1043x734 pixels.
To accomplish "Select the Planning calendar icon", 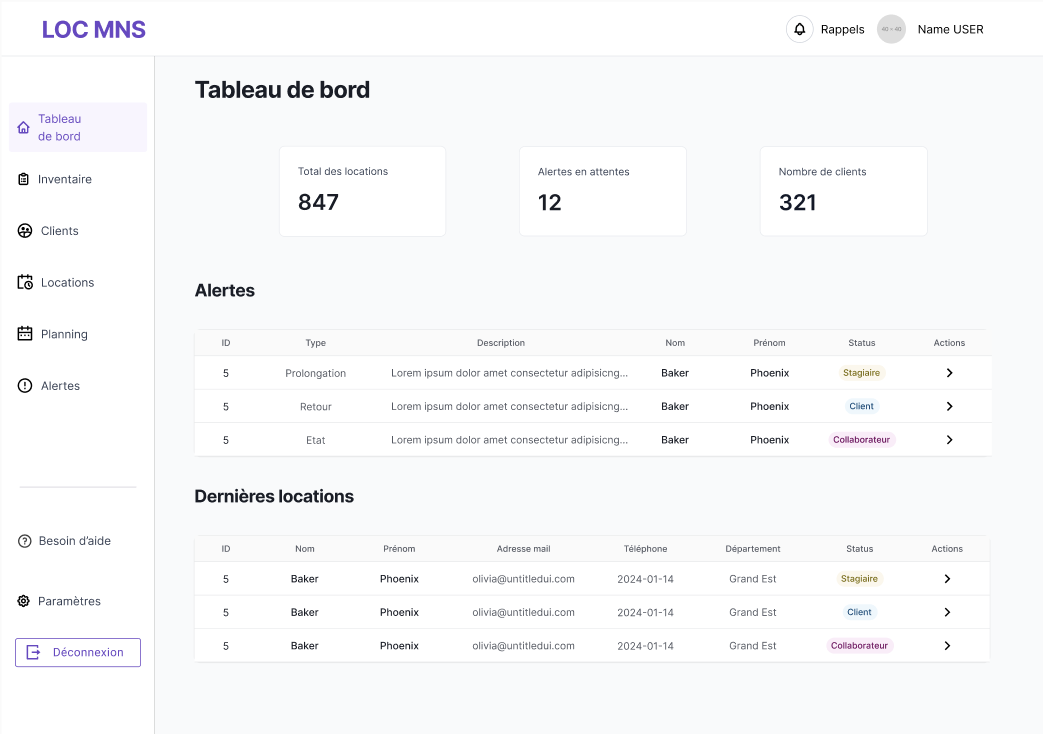I will point(23,333).
